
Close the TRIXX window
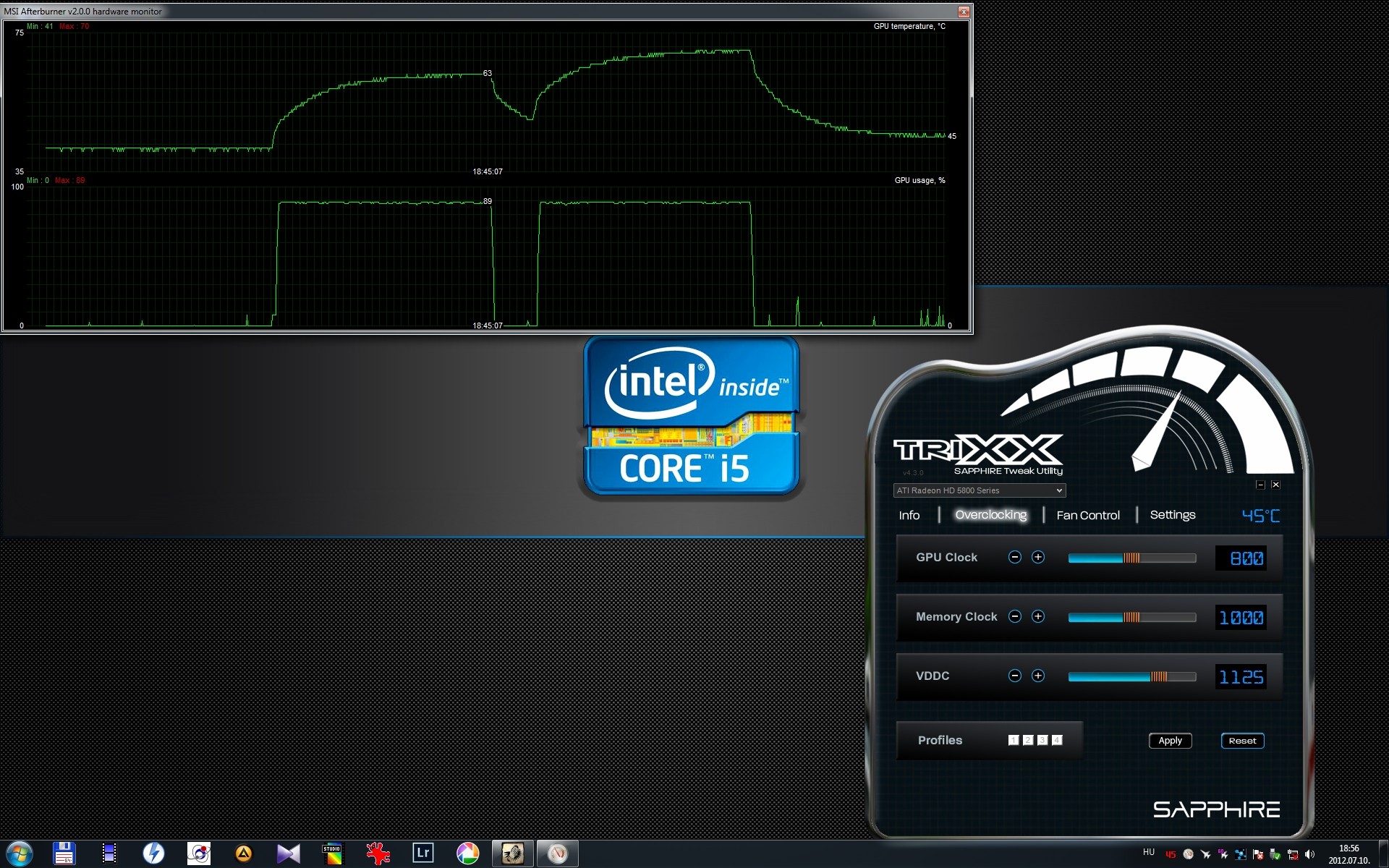coord(1275,485)
